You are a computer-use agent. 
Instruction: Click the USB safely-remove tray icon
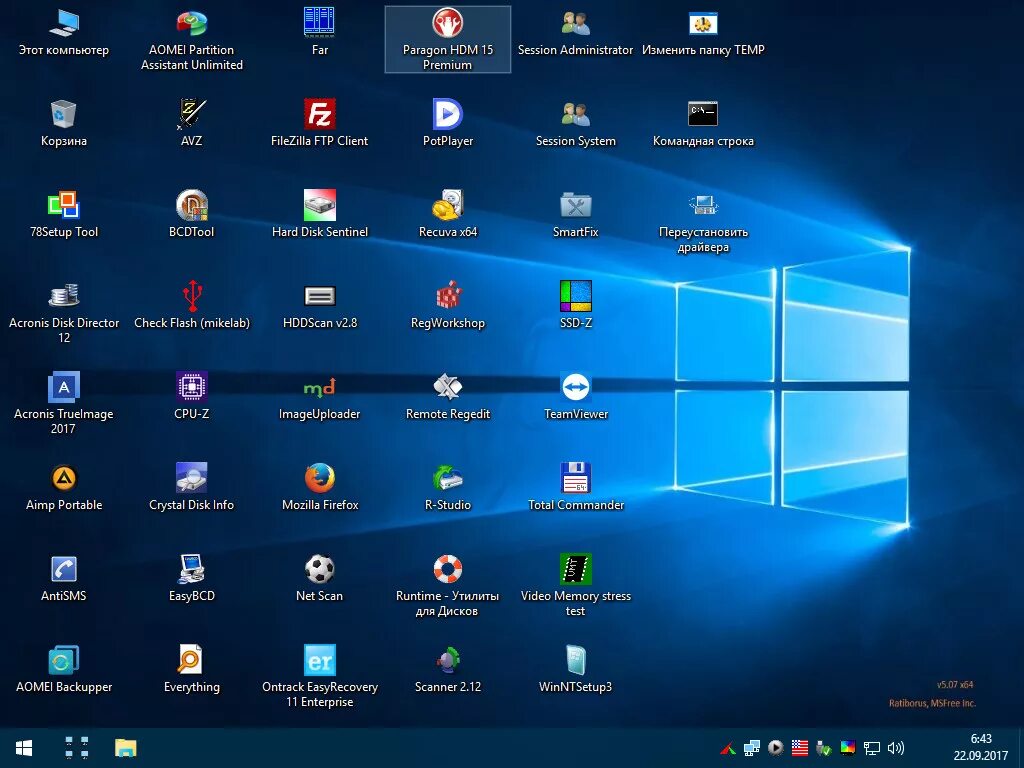pos(824,748)
